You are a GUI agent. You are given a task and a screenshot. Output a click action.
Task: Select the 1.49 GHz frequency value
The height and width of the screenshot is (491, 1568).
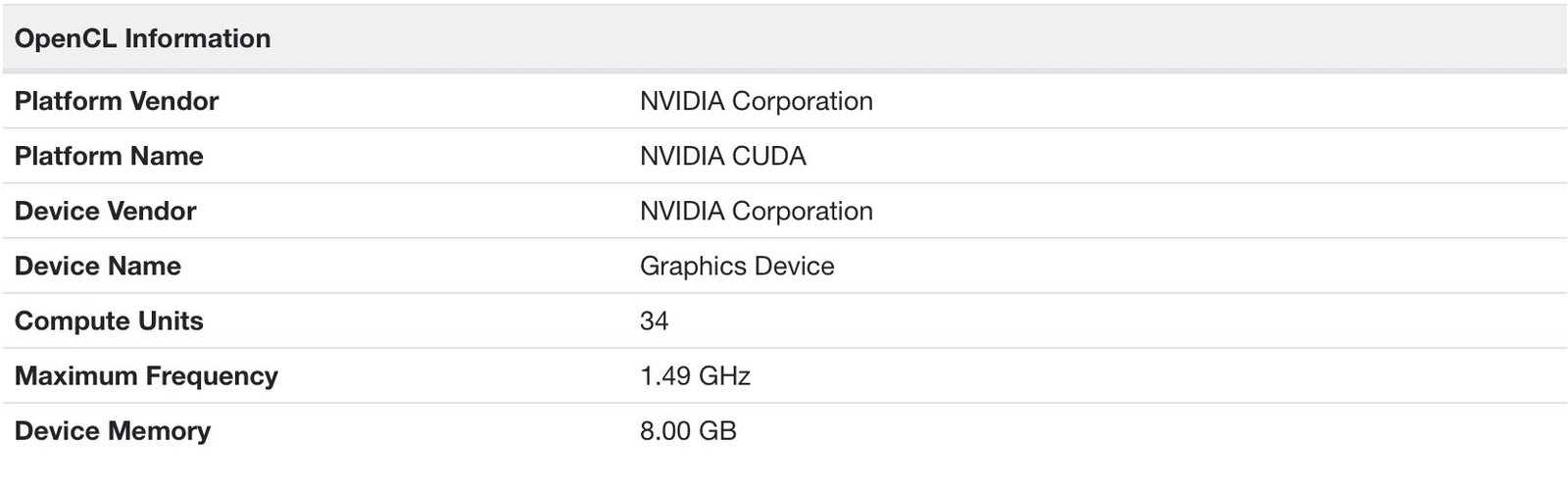(x=695, y=375)
